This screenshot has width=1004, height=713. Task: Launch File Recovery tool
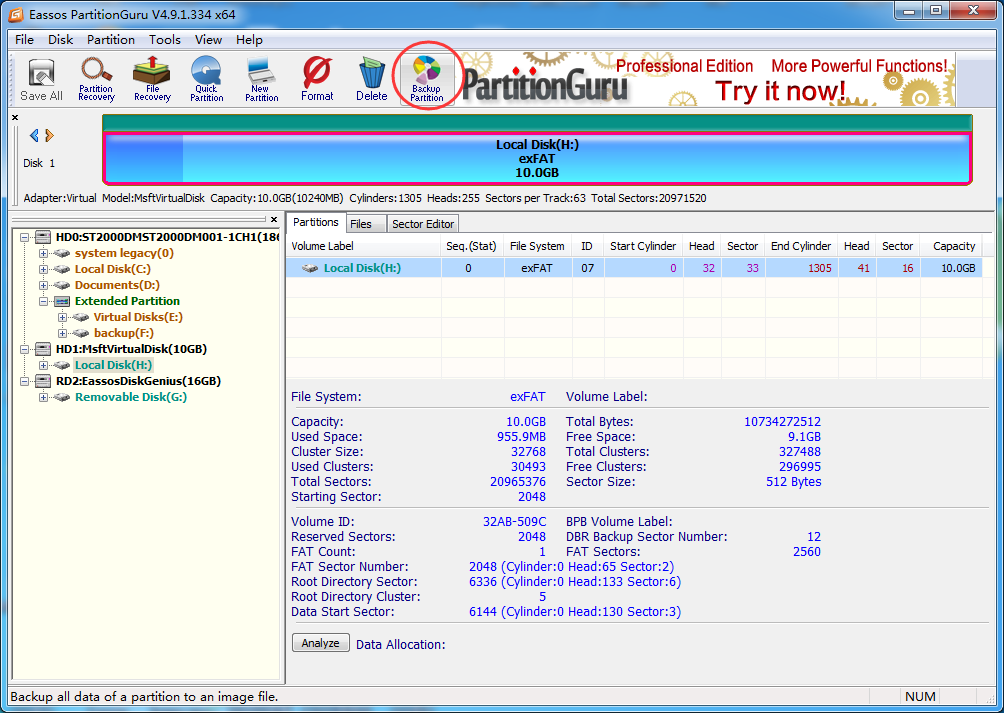click(x=152, y=79)
